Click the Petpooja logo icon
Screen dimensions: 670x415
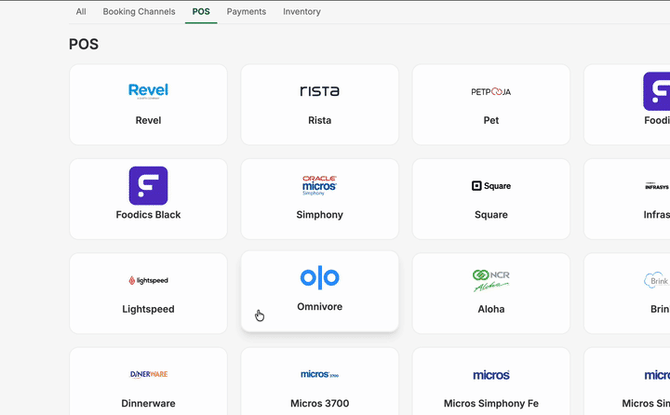tap(491, 91)
